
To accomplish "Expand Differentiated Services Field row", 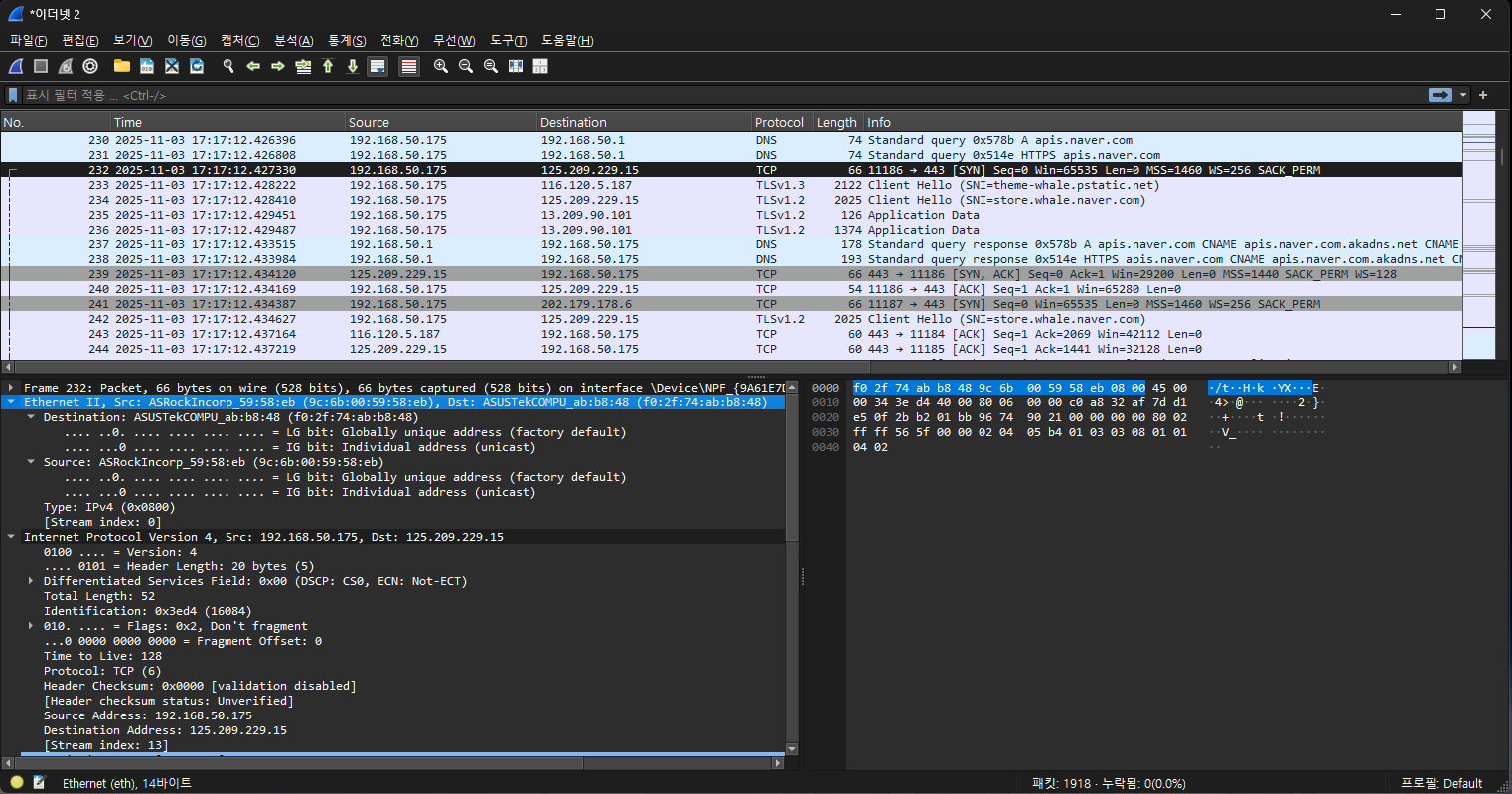I will [31, 581].
